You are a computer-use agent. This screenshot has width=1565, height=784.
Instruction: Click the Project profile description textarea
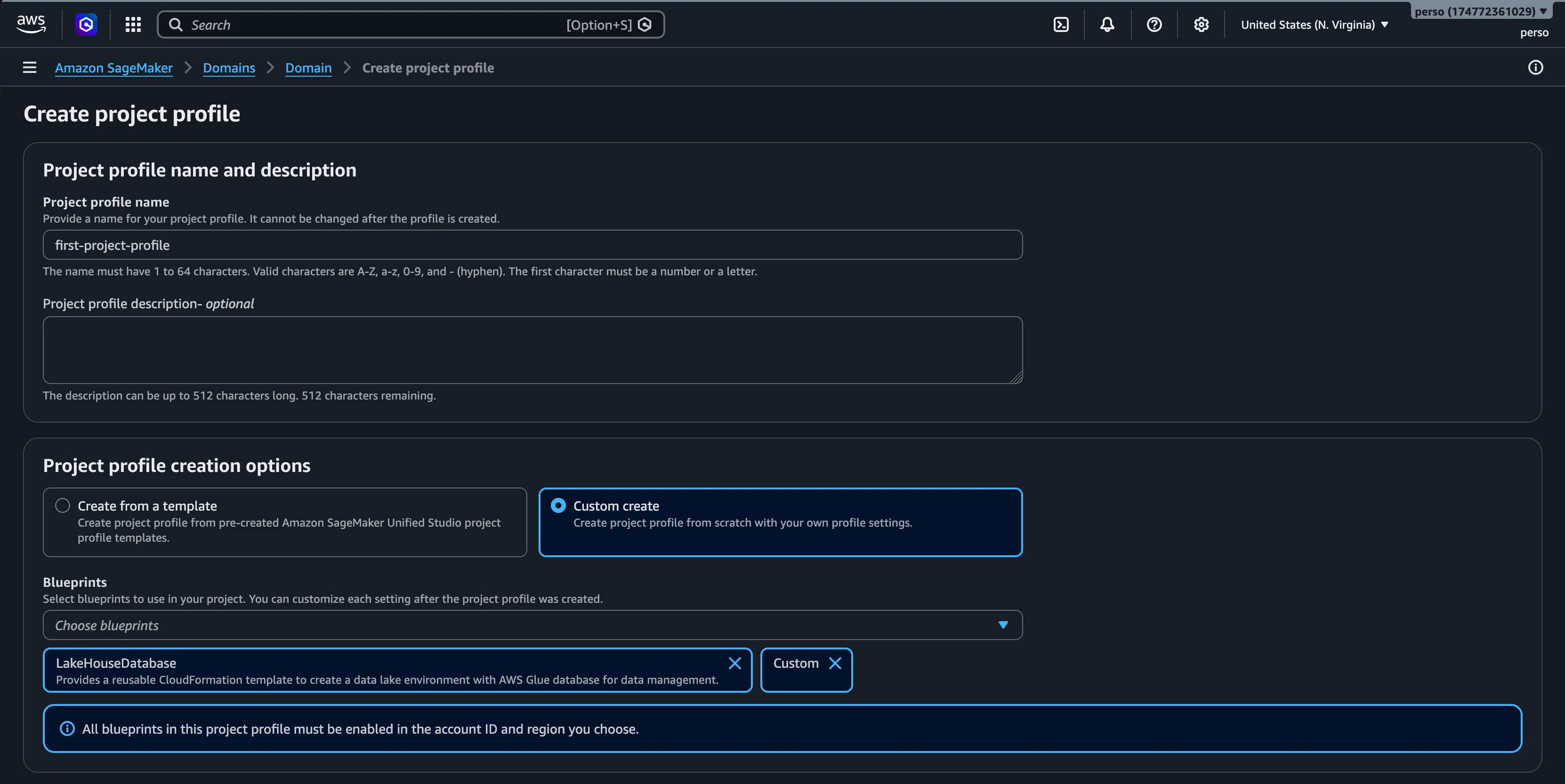coord(532,350)
